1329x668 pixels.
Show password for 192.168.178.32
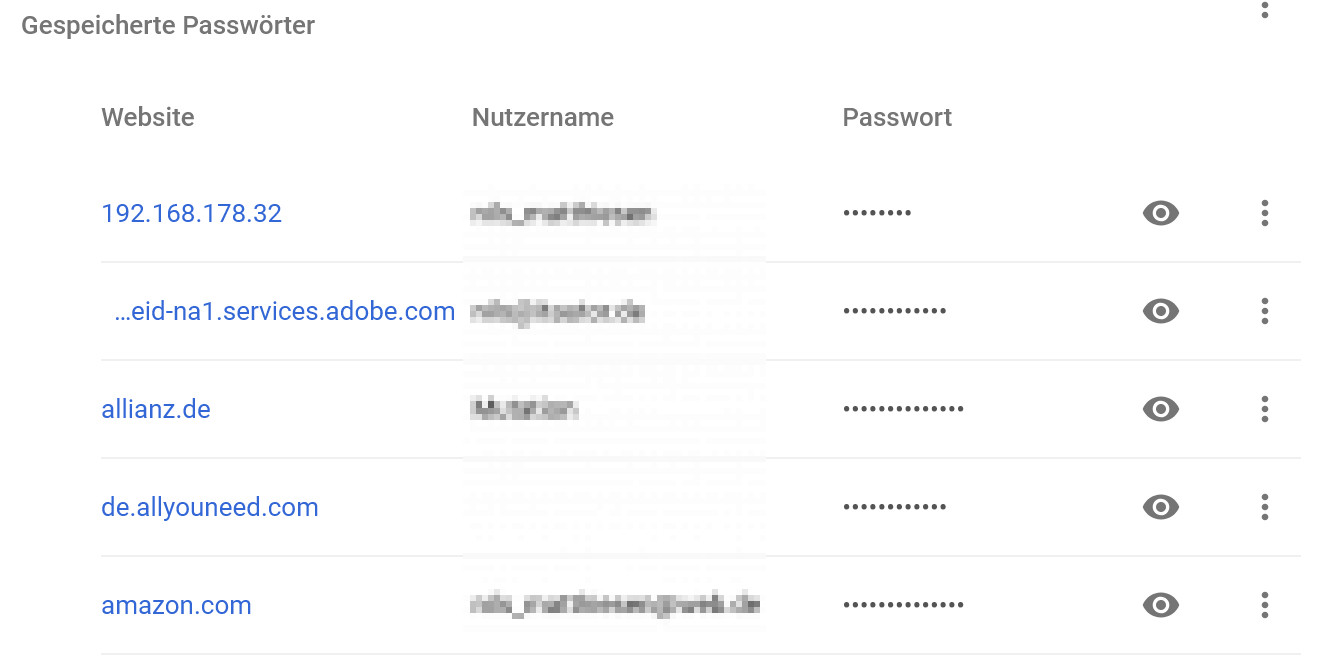coord(1160,213)
